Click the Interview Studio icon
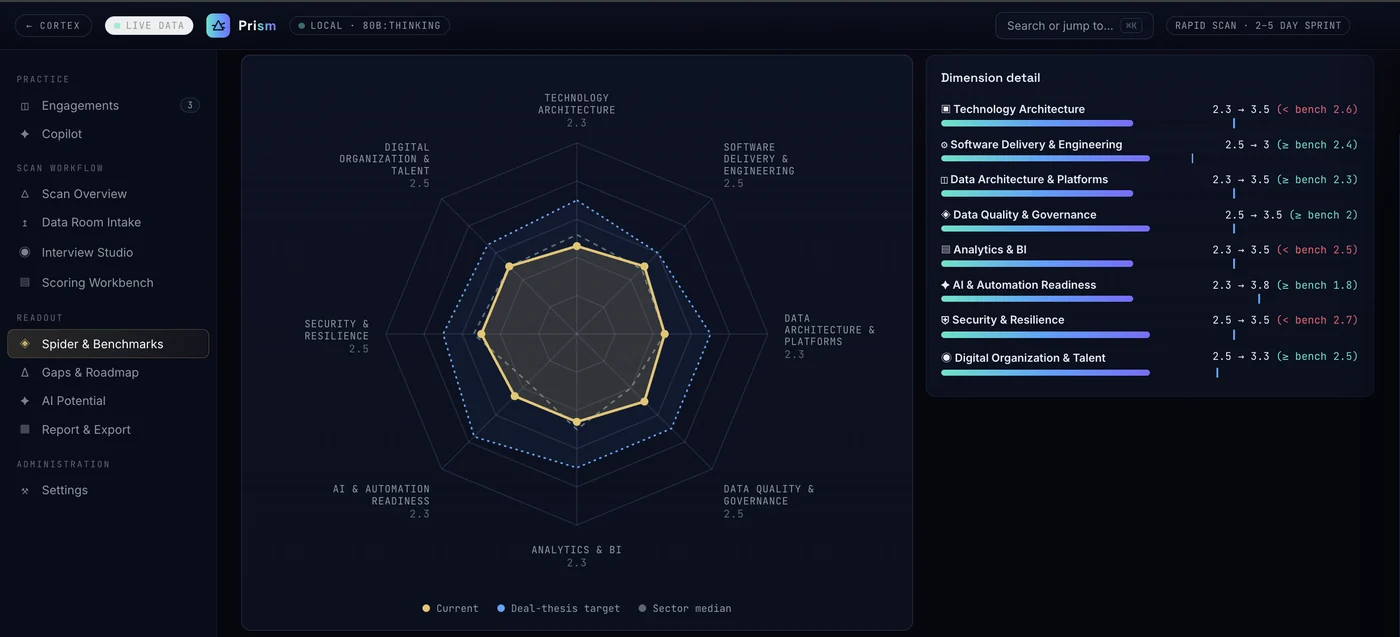This screenshot has width=1400, height=637. (x=25, y=252)
